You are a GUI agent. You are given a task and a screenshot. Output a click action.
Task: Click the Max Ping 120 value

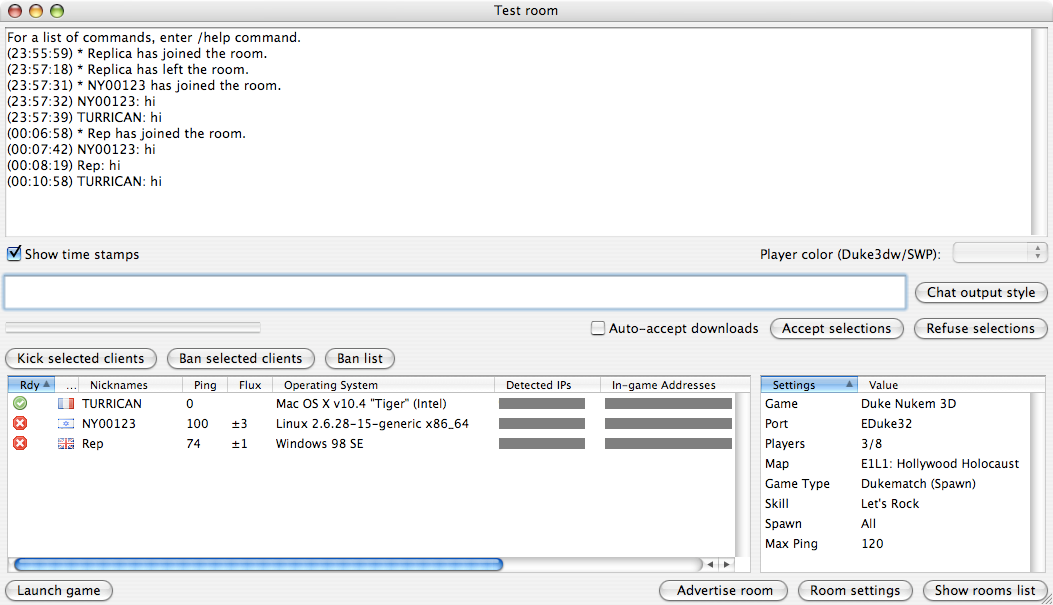872,544
